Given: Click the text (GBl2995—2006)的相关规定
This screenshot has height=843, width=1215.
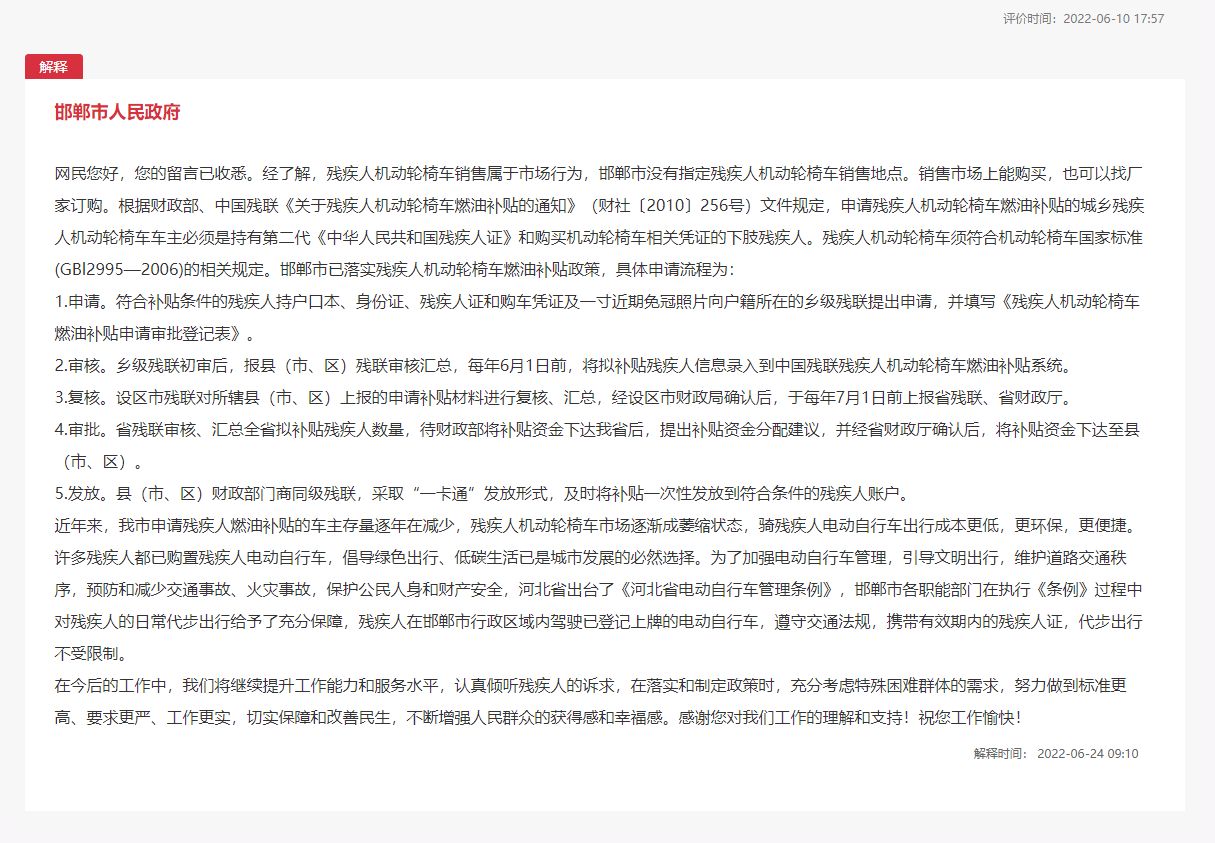Looking at the screenshot, I should pos(159,269).
